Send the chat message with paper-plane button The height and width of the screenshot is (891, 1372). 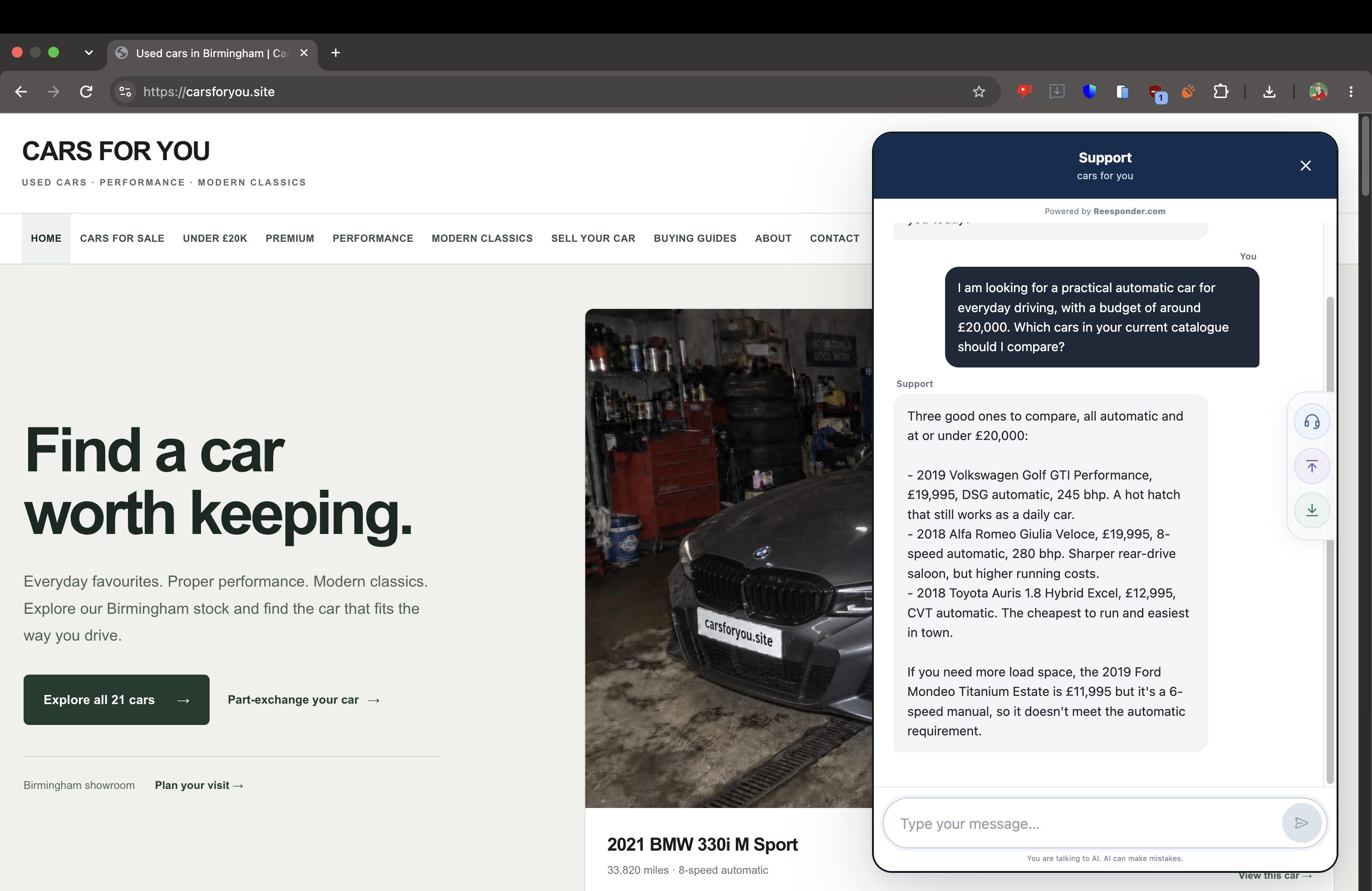point(1301,823)
